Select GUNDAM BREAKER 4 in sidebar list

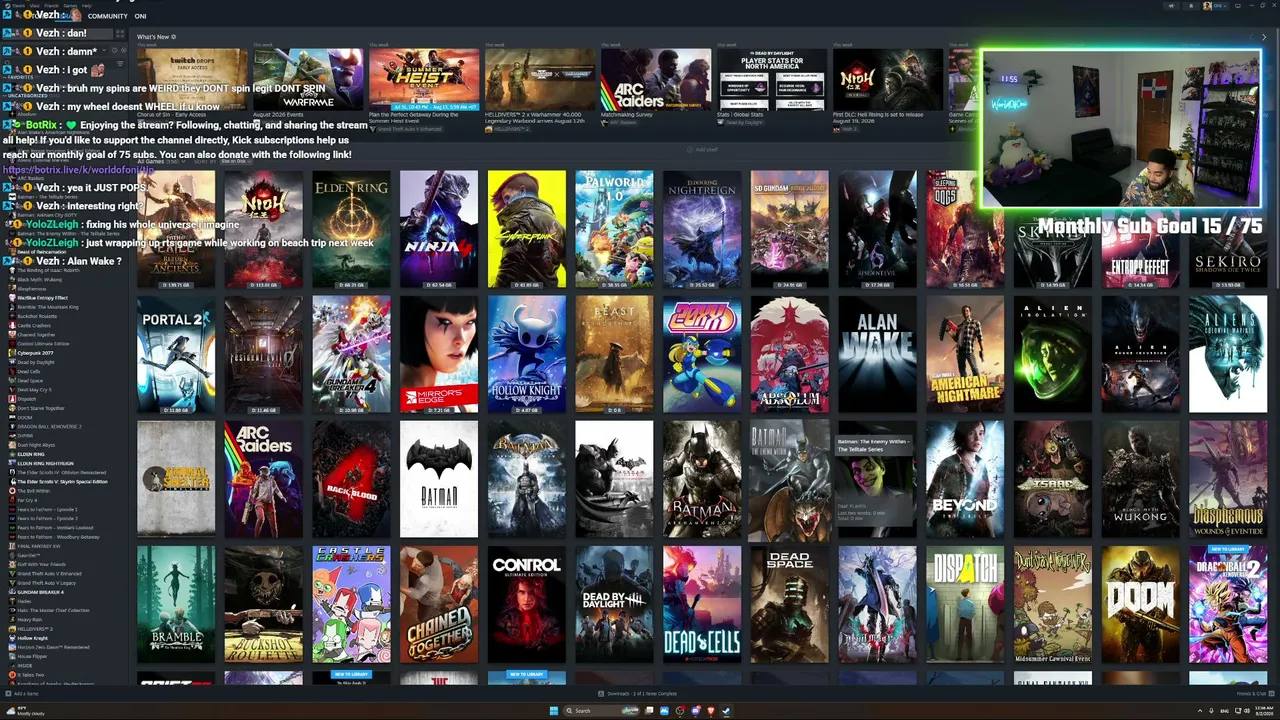coord(40,591)
